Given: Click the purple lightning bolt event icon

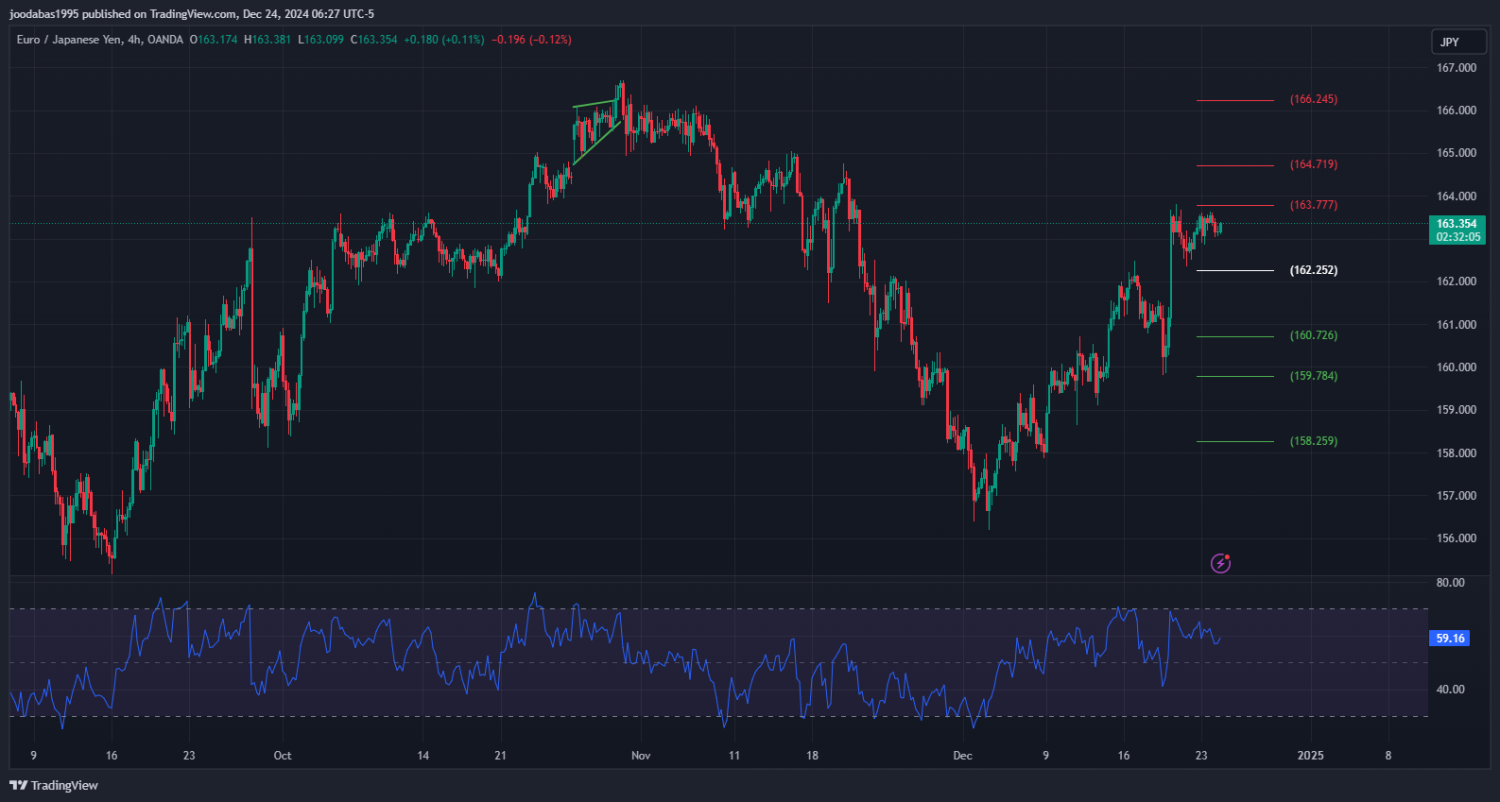Looking at the screenshot, I should pos(1220,563).
